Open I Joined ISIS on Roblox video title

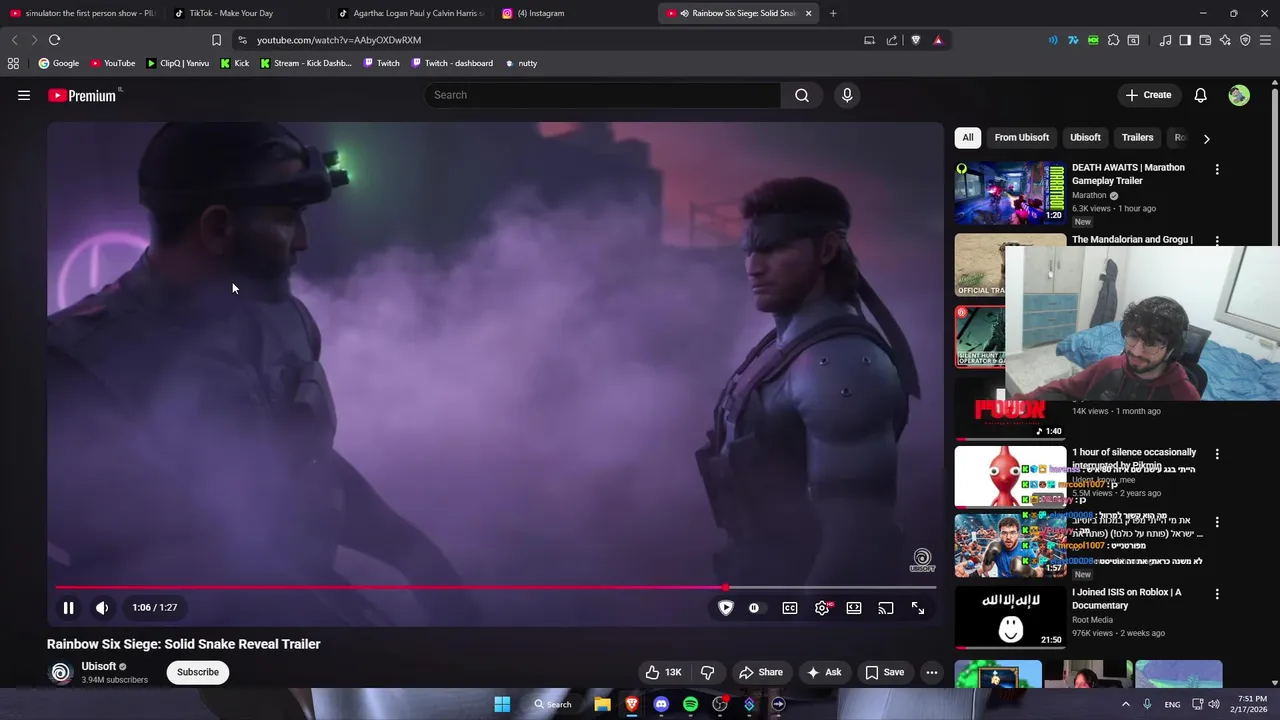point(1127,599)
